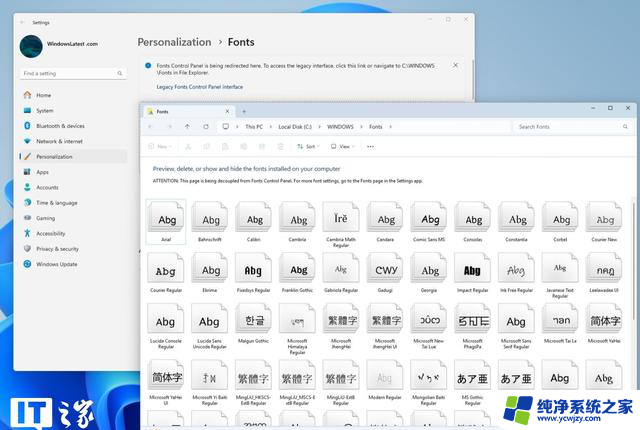This screenshot has height=430, width=640.
Task: Open the Sort dropdown
Action: point(308,146)
